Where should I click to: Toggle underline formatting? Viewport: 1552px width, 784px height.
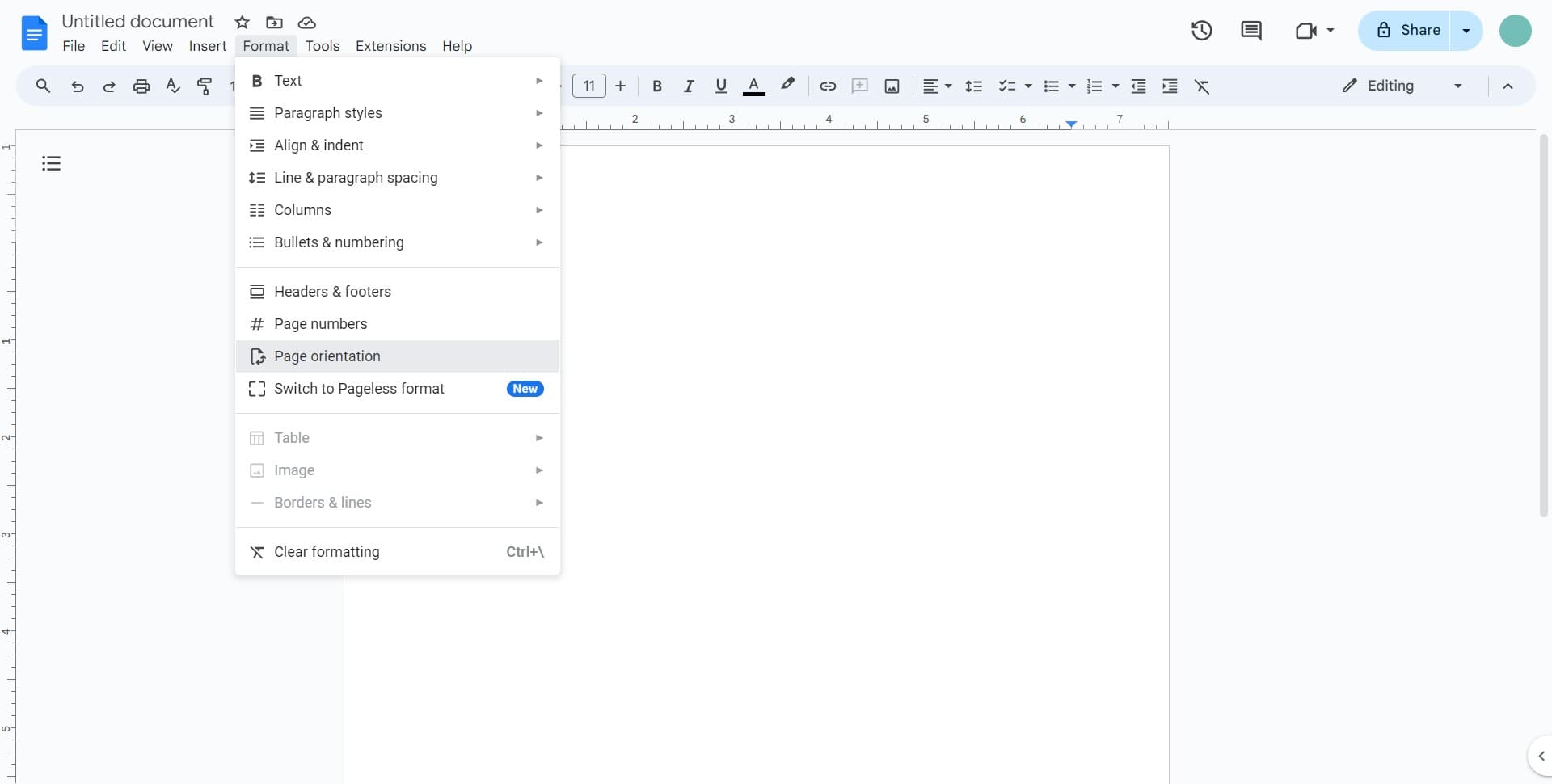click(x=721, y=86)
